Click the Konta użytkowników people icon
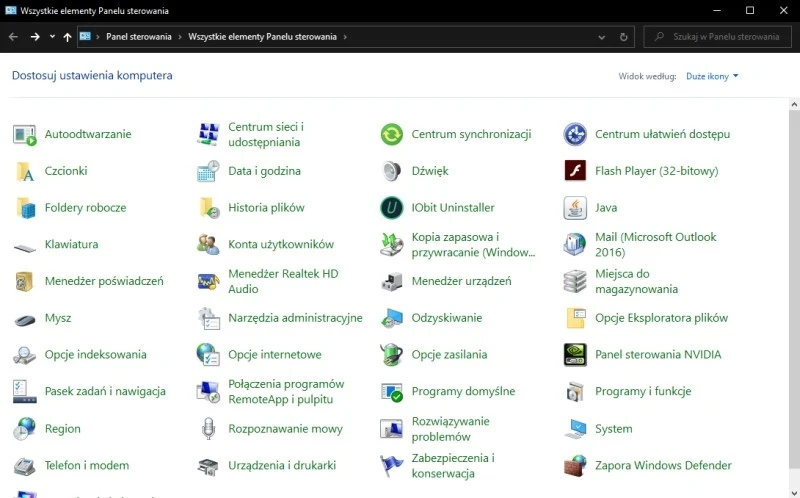 coord(208,245)
